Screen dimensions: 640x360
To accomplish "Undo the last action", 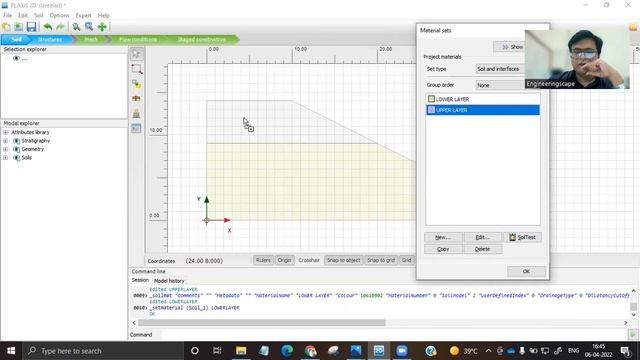I will pyautogui.click(x=48, y=27).
